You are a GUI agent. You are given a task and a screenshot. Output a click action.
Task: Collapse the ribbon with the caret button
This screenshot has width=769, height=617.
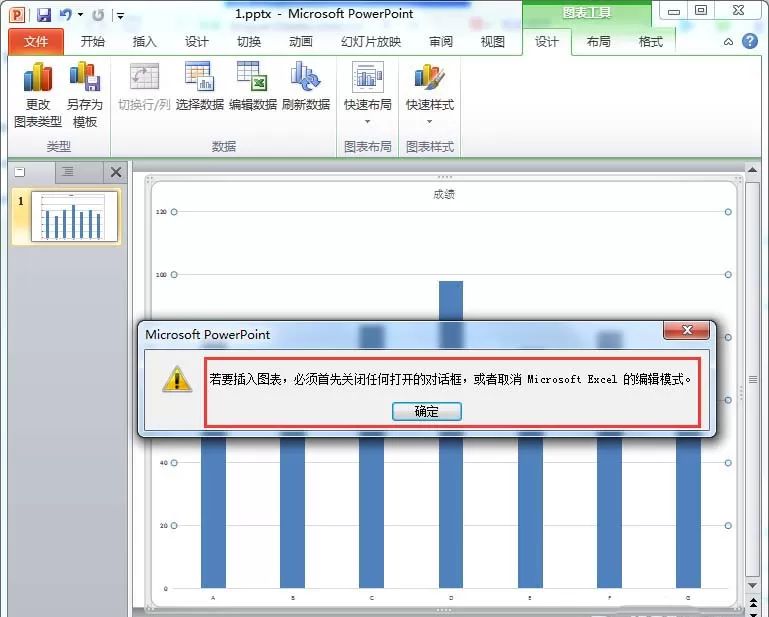[728, 42]
